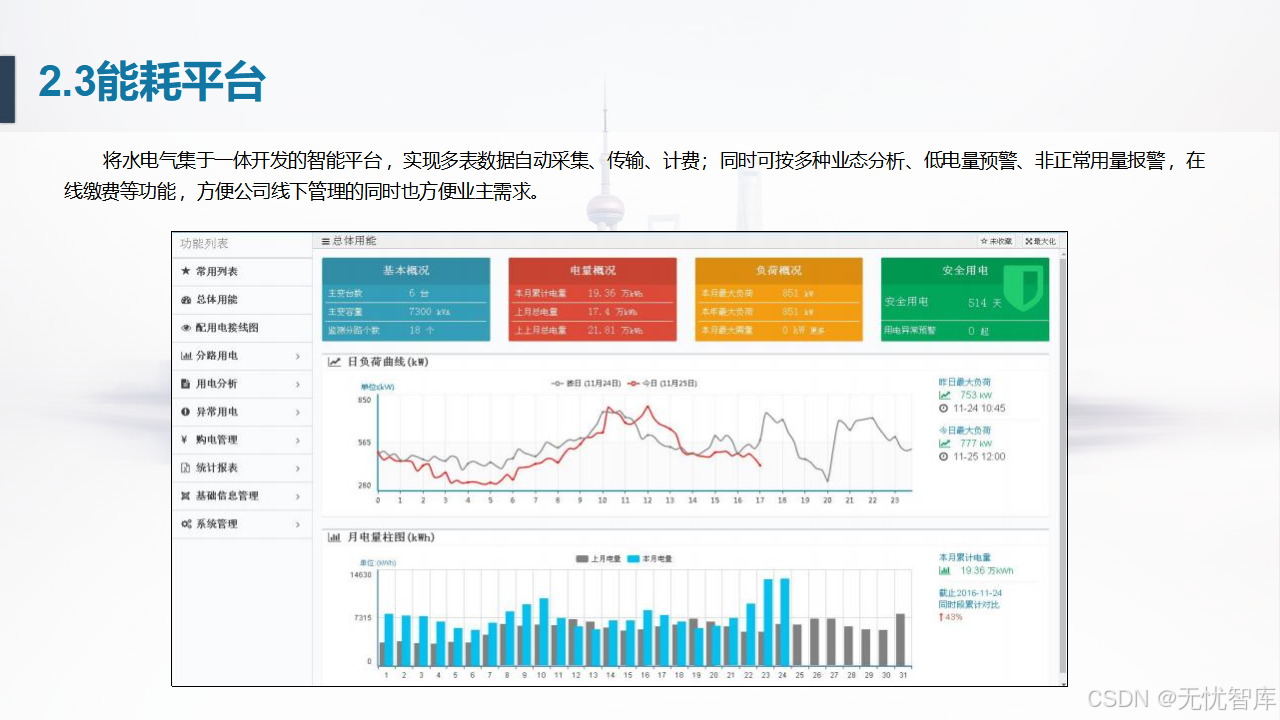
Task: Expand the 统计报表 submenu chevron
Action: [298, 468]
